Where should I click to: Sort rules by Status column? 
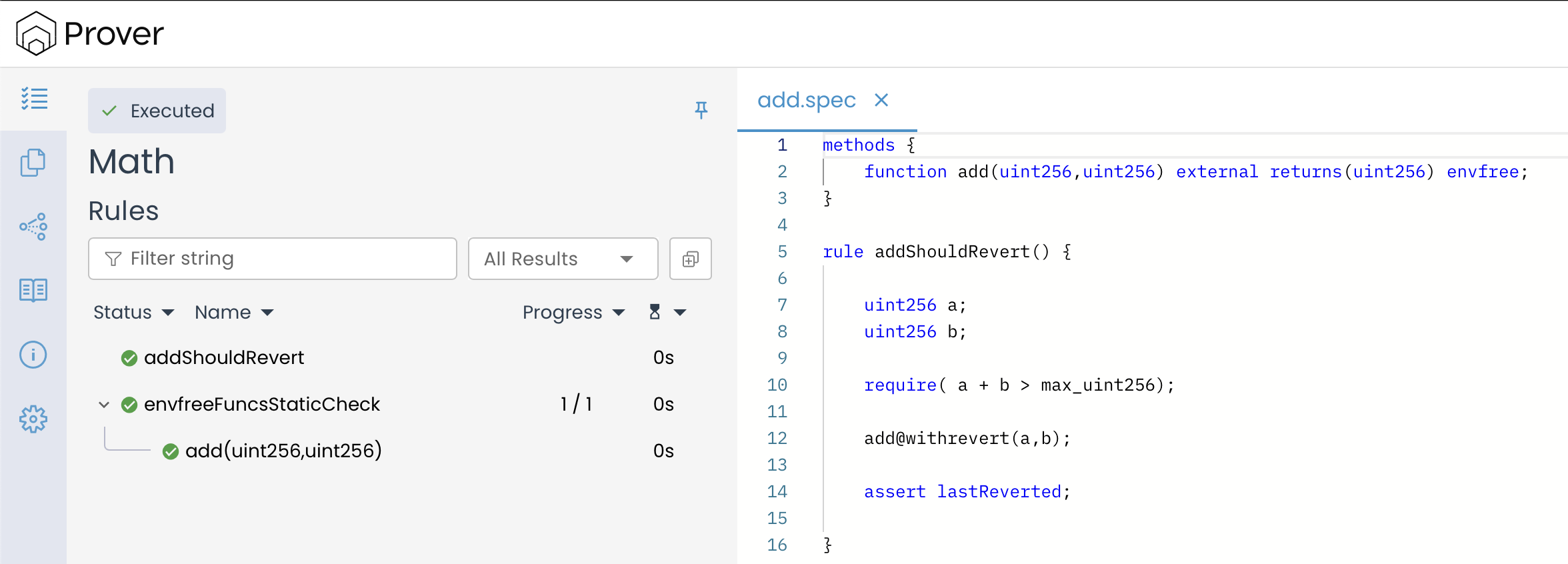tap(133, 312)
